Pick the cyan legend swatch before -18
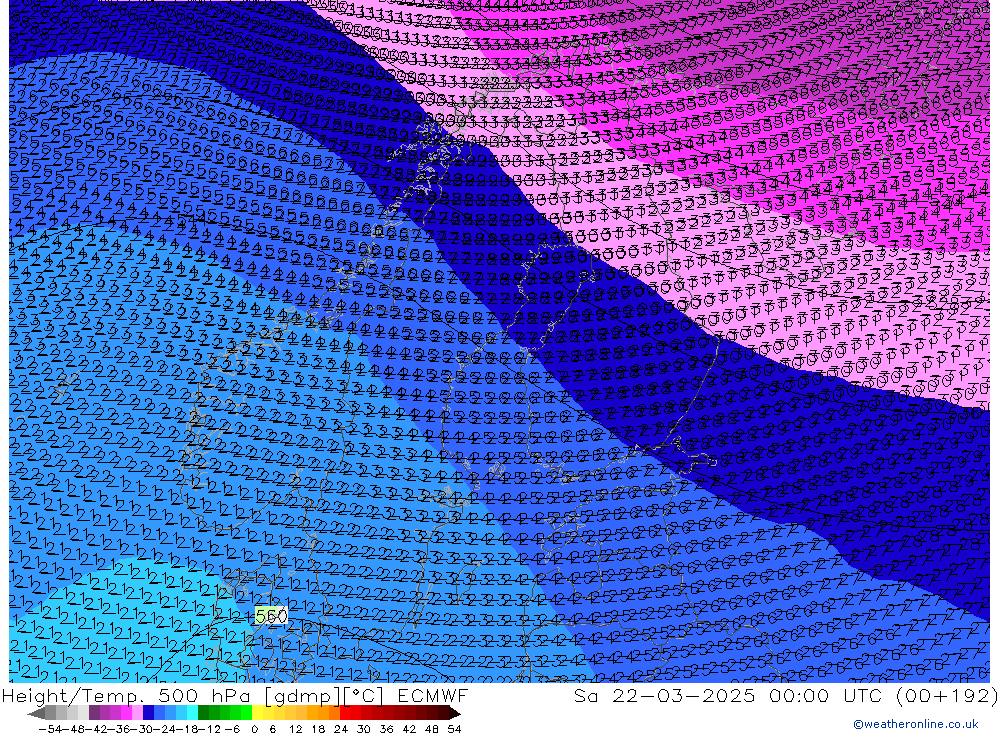 (x=192, y=713)
